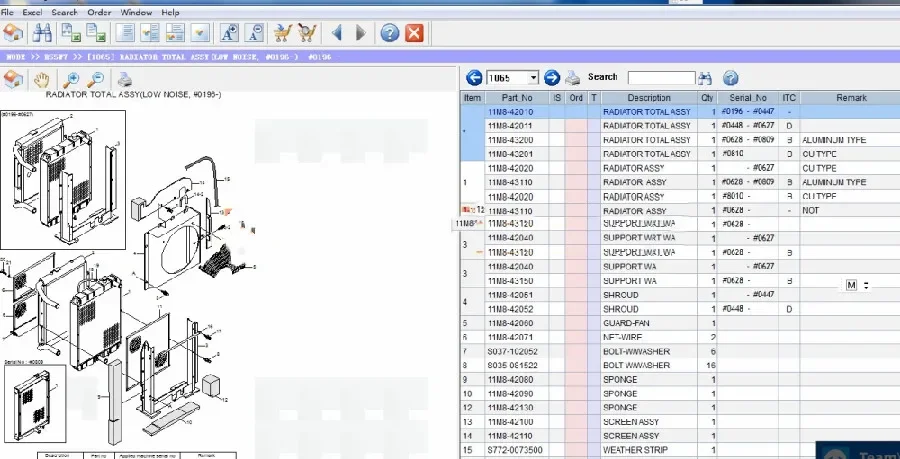The image size is (900, 459).
Task: Select part number 11N8-42011
Action: click(x=510, y=126)
